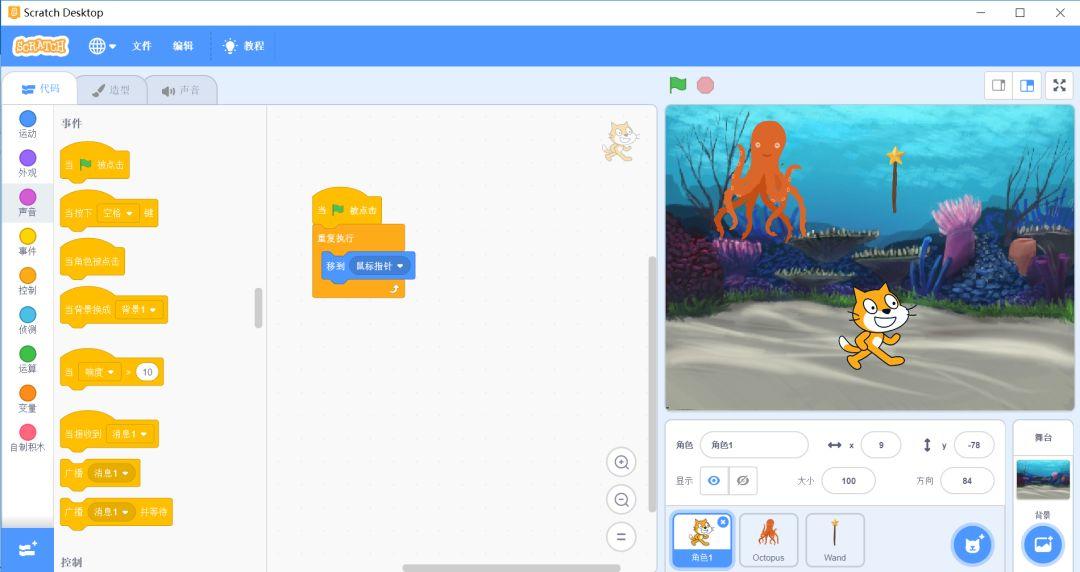Select the Wand sprite thumbnail
This screenshot has height=572, width=1080.
835,540
